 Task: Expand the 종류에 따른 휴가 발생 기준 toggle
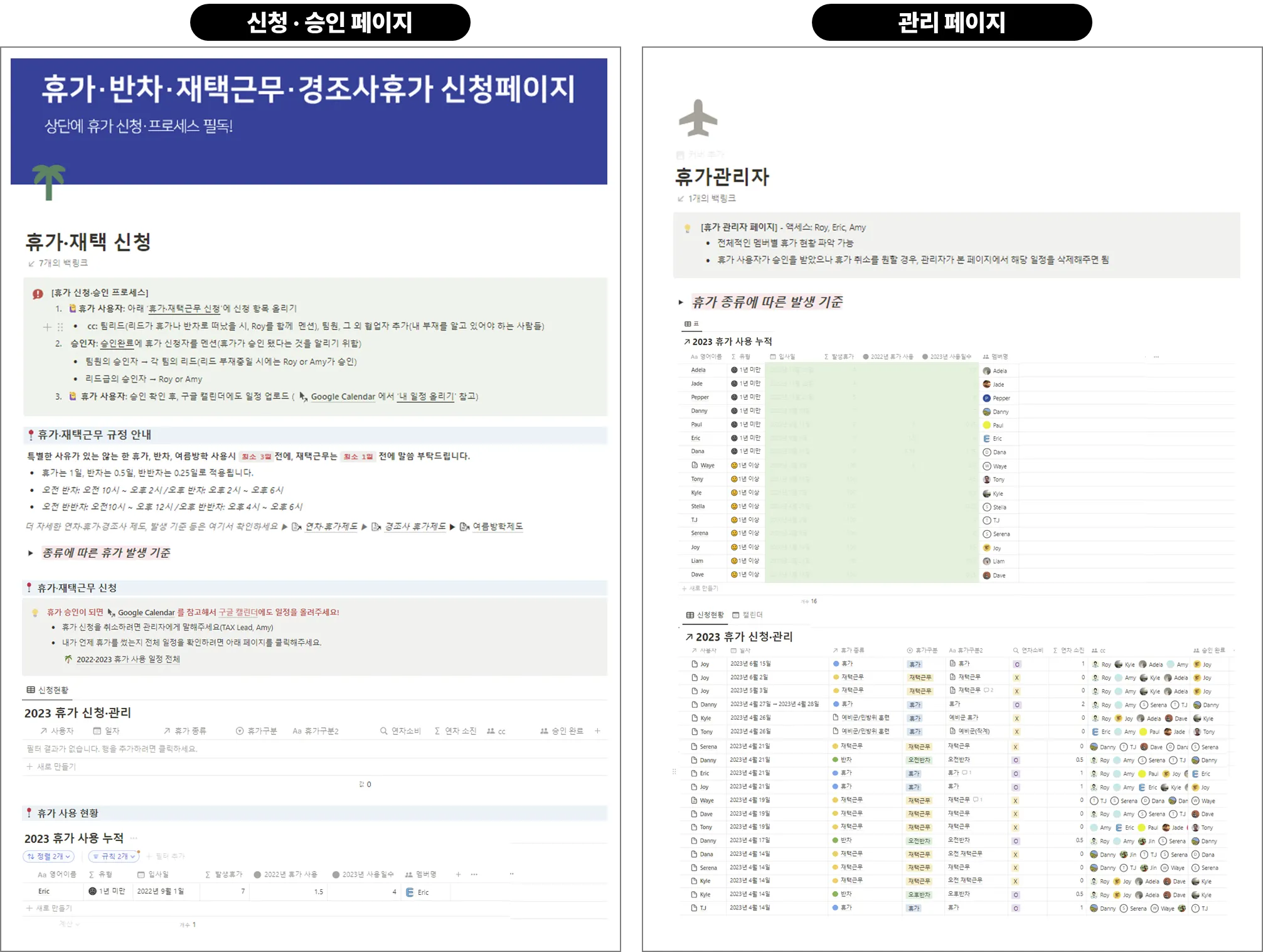coord(30,553)
